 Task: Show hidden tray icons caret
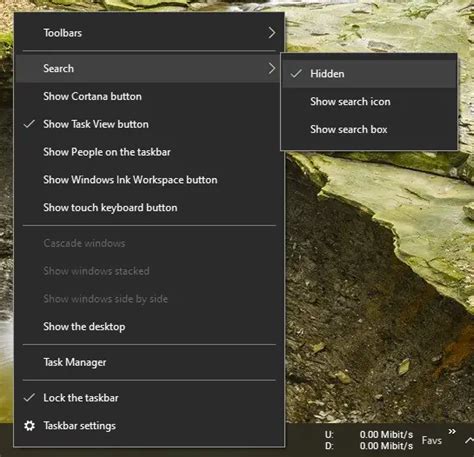point(469,440)
